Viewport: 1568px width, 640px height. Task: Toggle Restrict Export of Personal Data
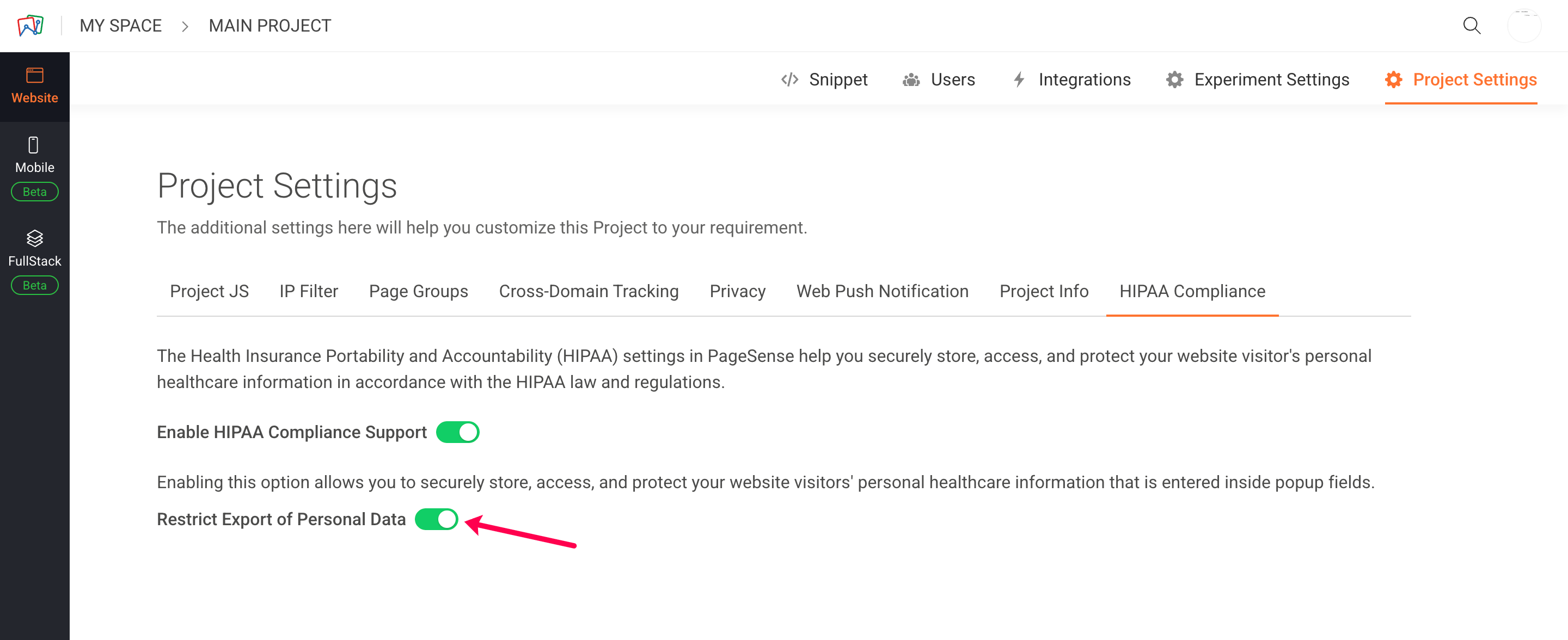click(437, 519)
